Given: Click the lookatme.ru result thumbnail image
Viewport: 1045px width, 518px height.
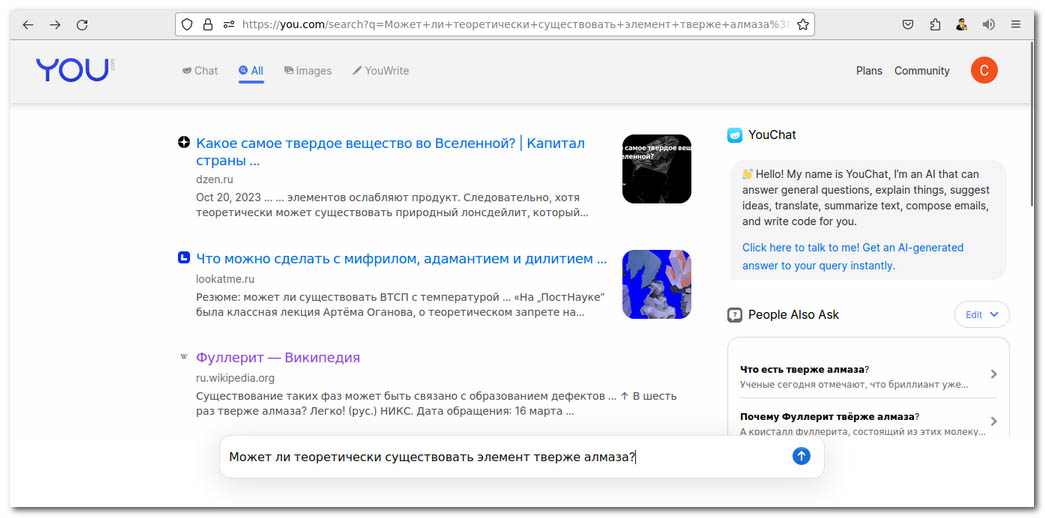Looking at the screenshot, I should [656, 284].
